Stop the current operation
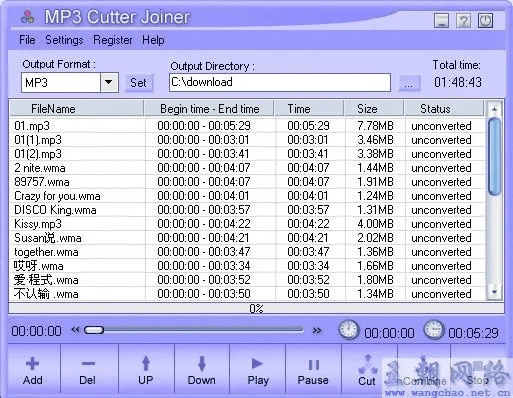 (477, 369)
